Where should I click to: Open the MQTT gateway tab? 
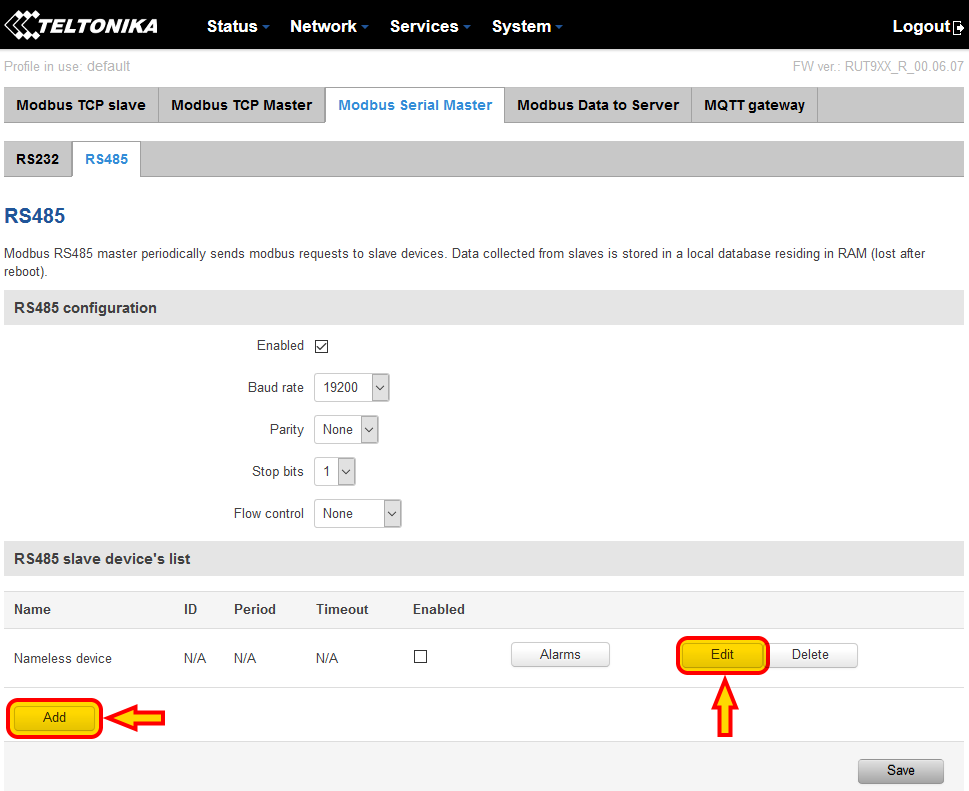click(x=754, y=104)
